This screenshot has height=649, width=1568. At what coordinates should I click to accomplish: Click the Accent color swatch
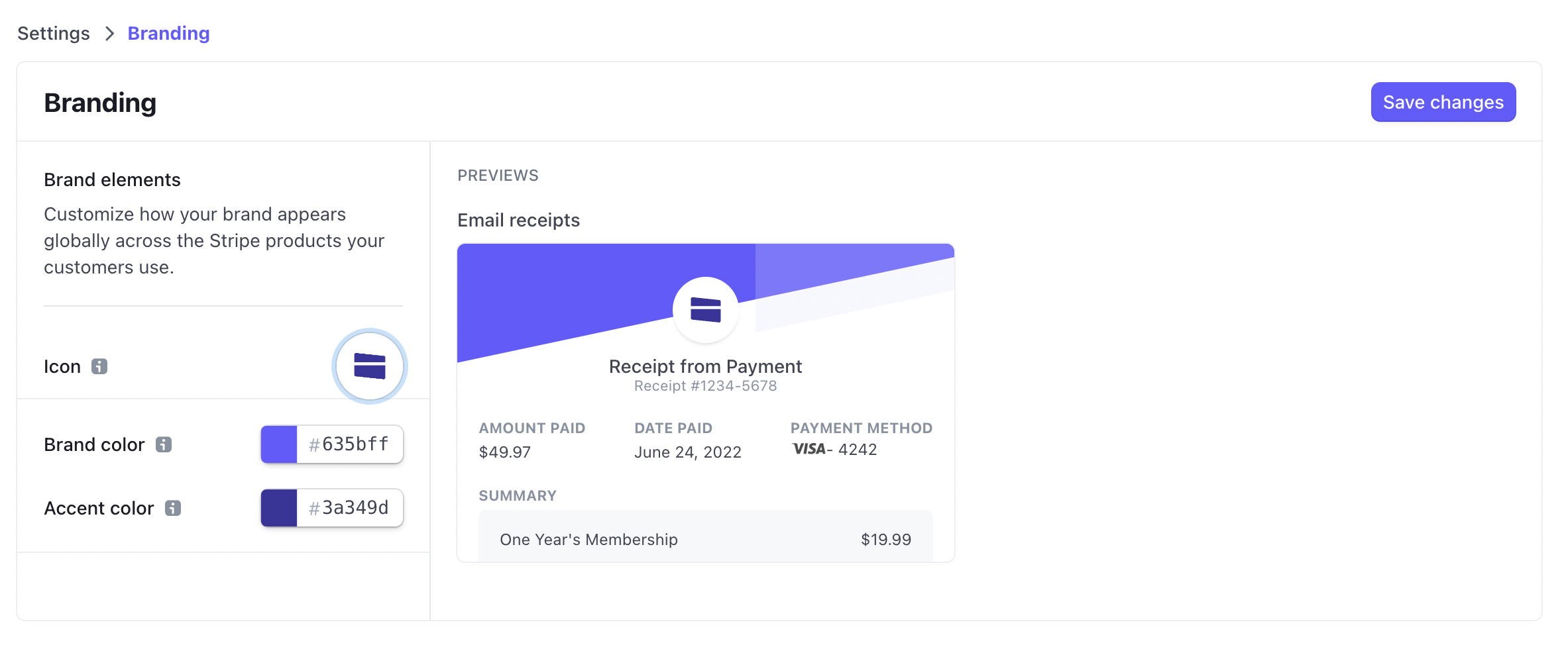[278, 508]
